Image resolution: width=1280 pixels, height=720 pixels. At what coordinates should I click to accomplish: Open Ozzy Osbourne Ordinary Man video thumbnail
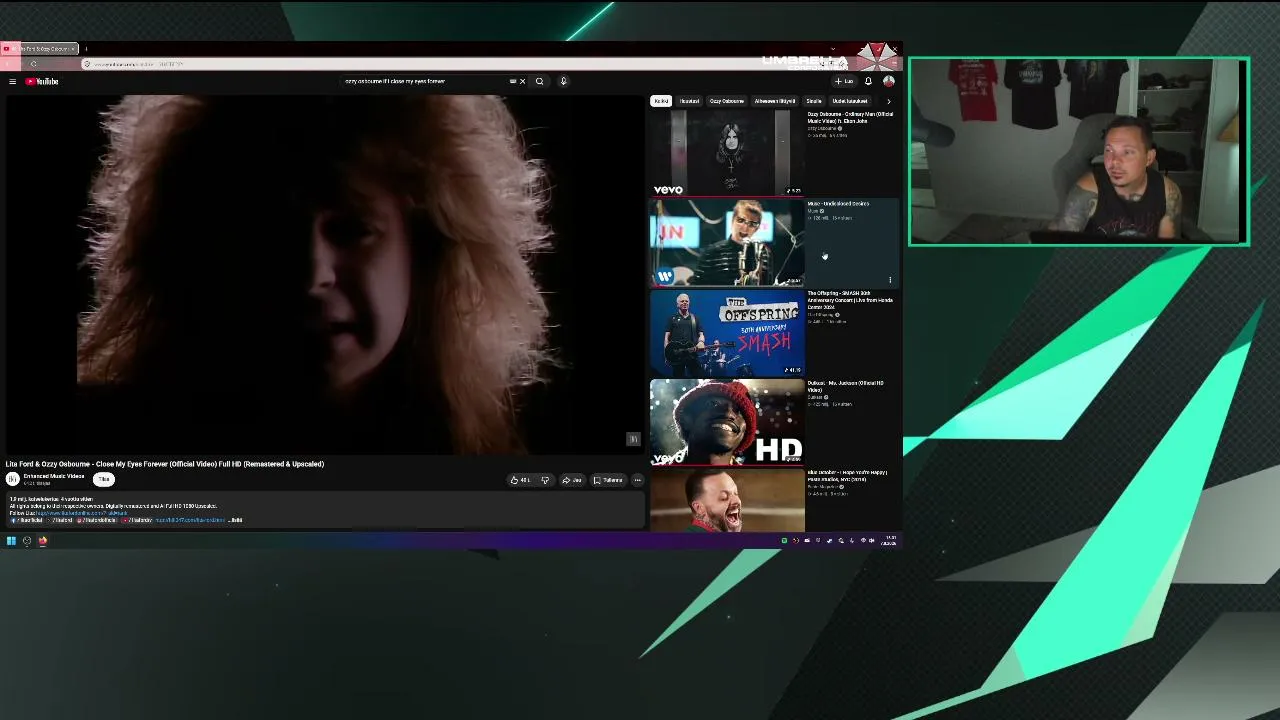click(727, 153)
